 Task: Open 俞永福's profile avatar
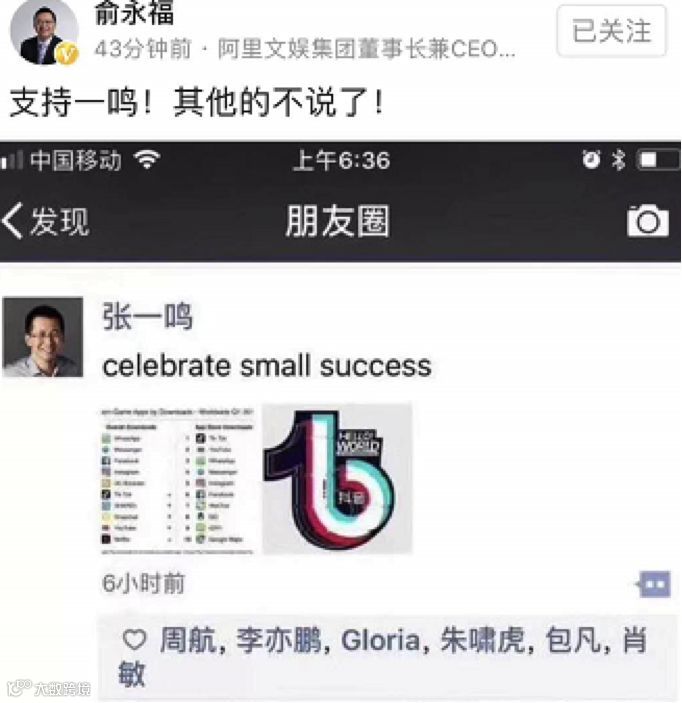[x=43, y=32]
